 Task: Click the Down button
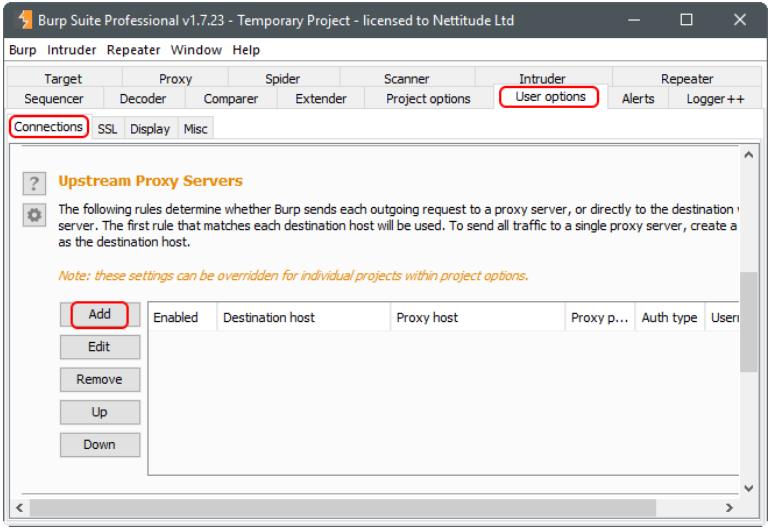[99, 445]
